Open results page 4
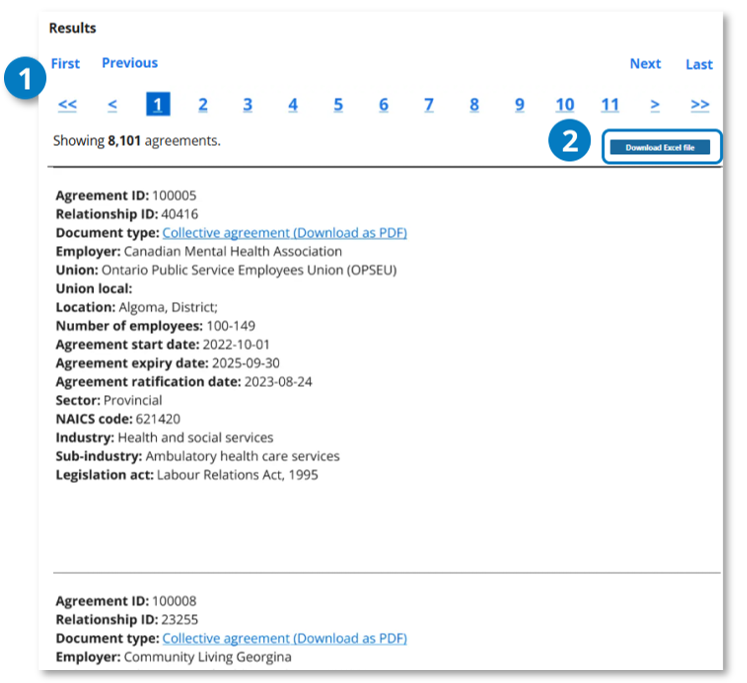Image resolution: width=747 pixels, height=683 pixels. coord(293,104)
